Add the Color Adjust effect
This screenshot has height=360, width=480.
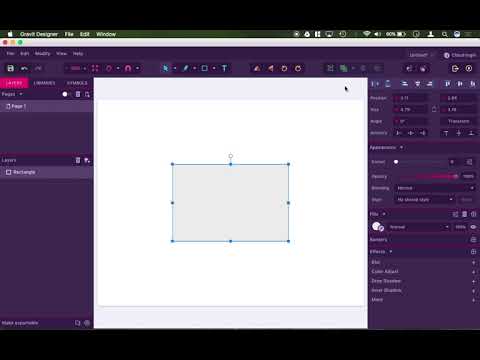pos(473,272)
